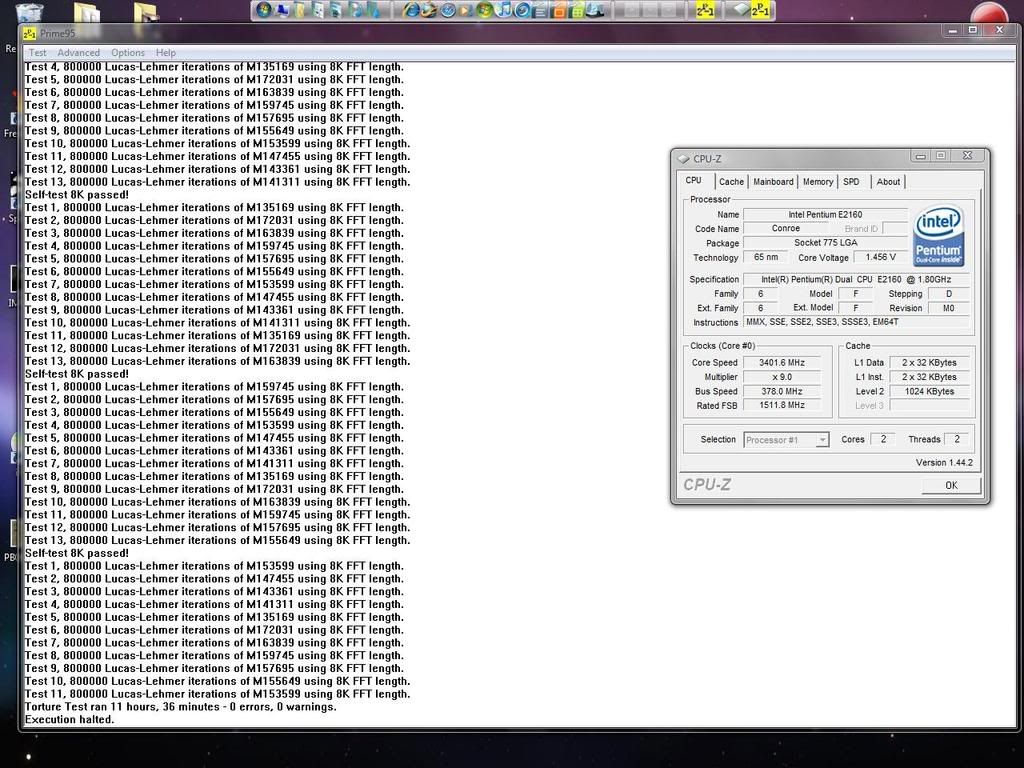Click the '1511.8 MHz' rated FSB value
The image size is (1024, 768).
(782, 406)
